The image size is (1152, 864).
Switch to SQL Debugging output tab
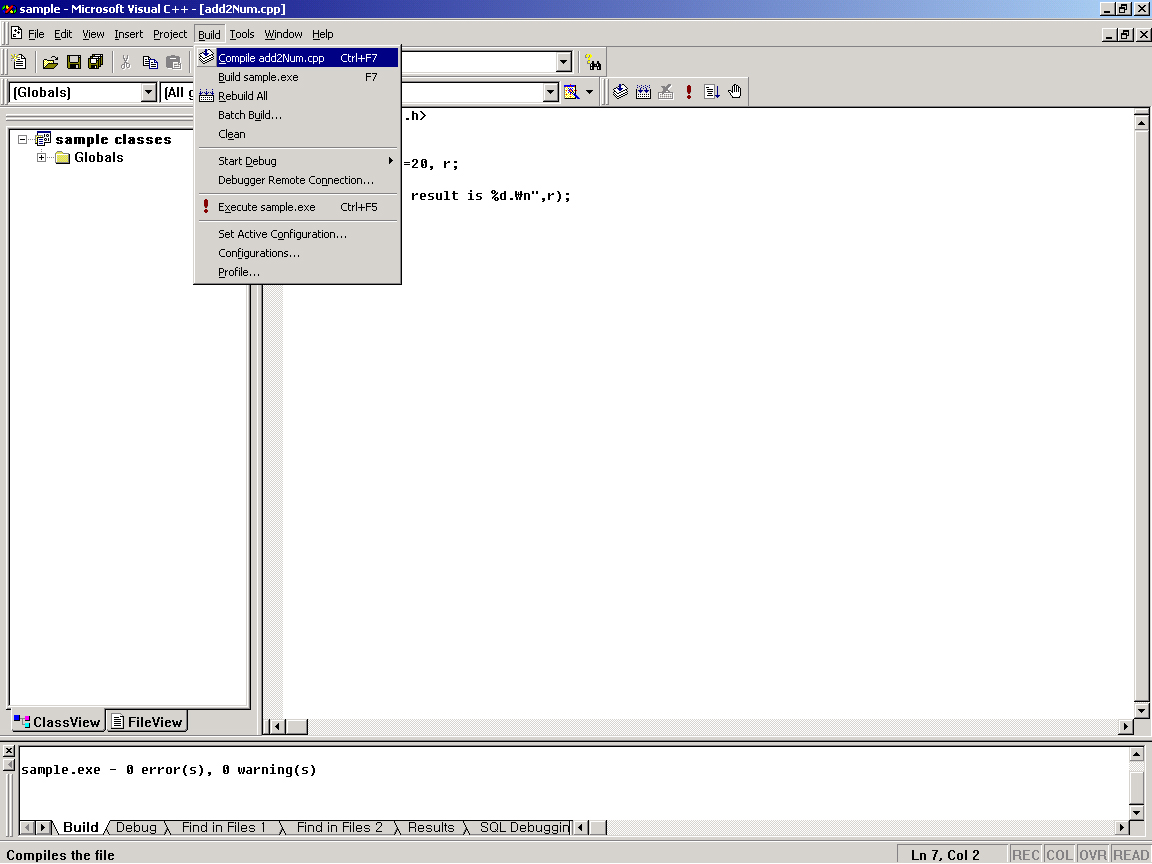coord(524,827)
